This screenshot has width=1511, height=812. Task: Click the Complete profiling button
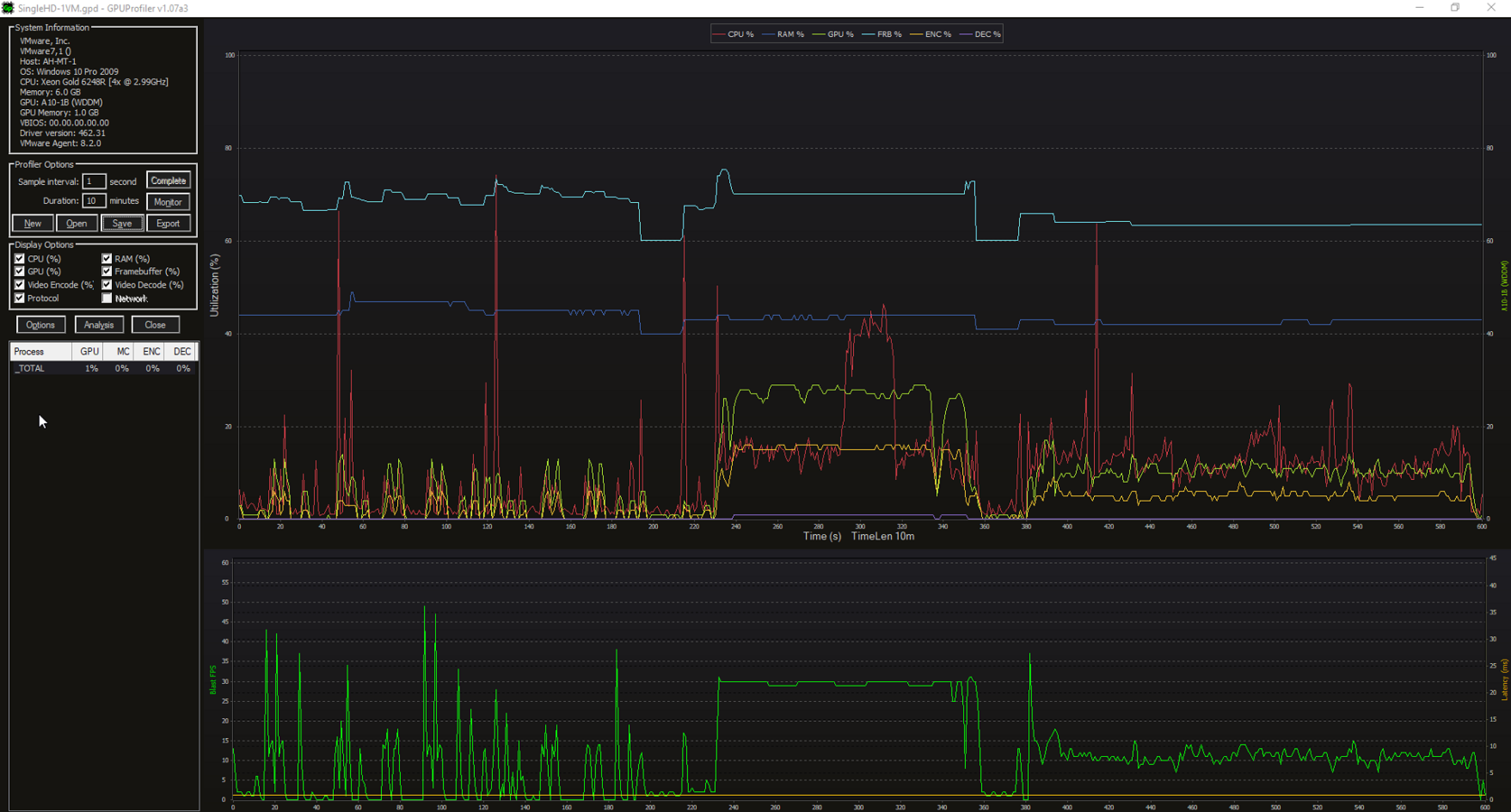168,180
